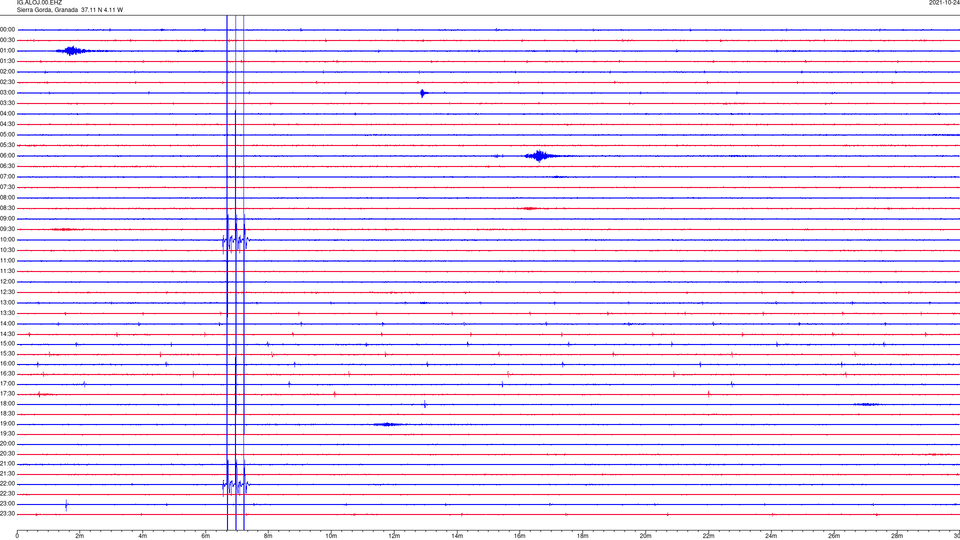Click the 18:00 time label

coord(7,403)
